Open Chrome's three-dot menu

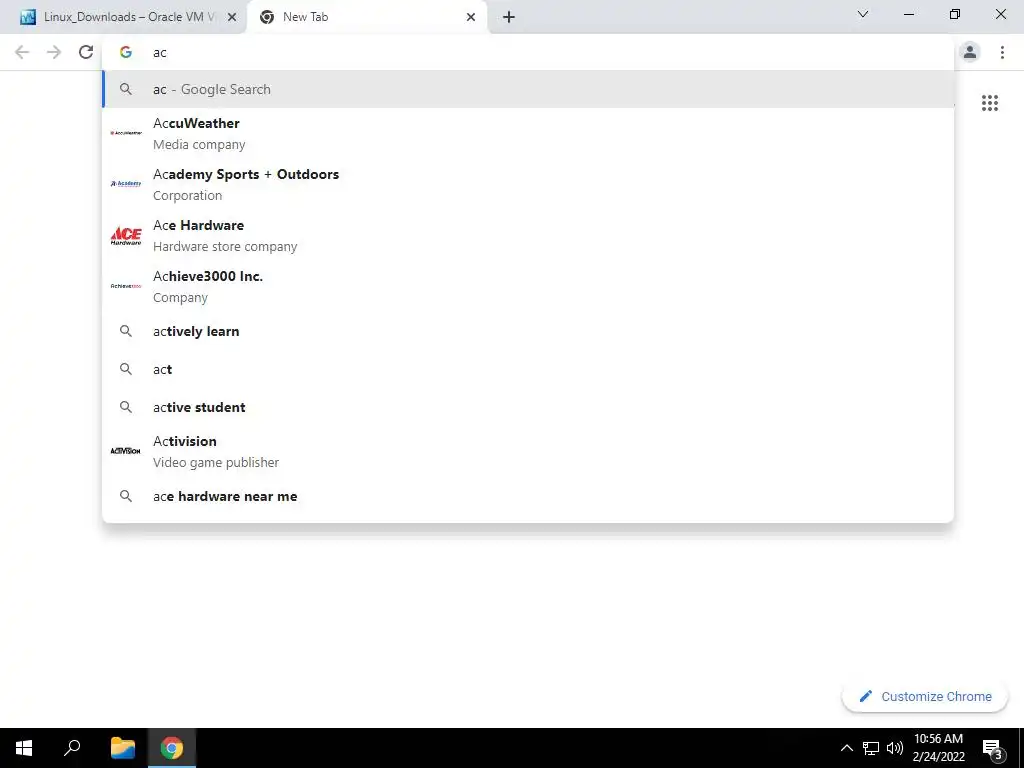pos(1002,52)
